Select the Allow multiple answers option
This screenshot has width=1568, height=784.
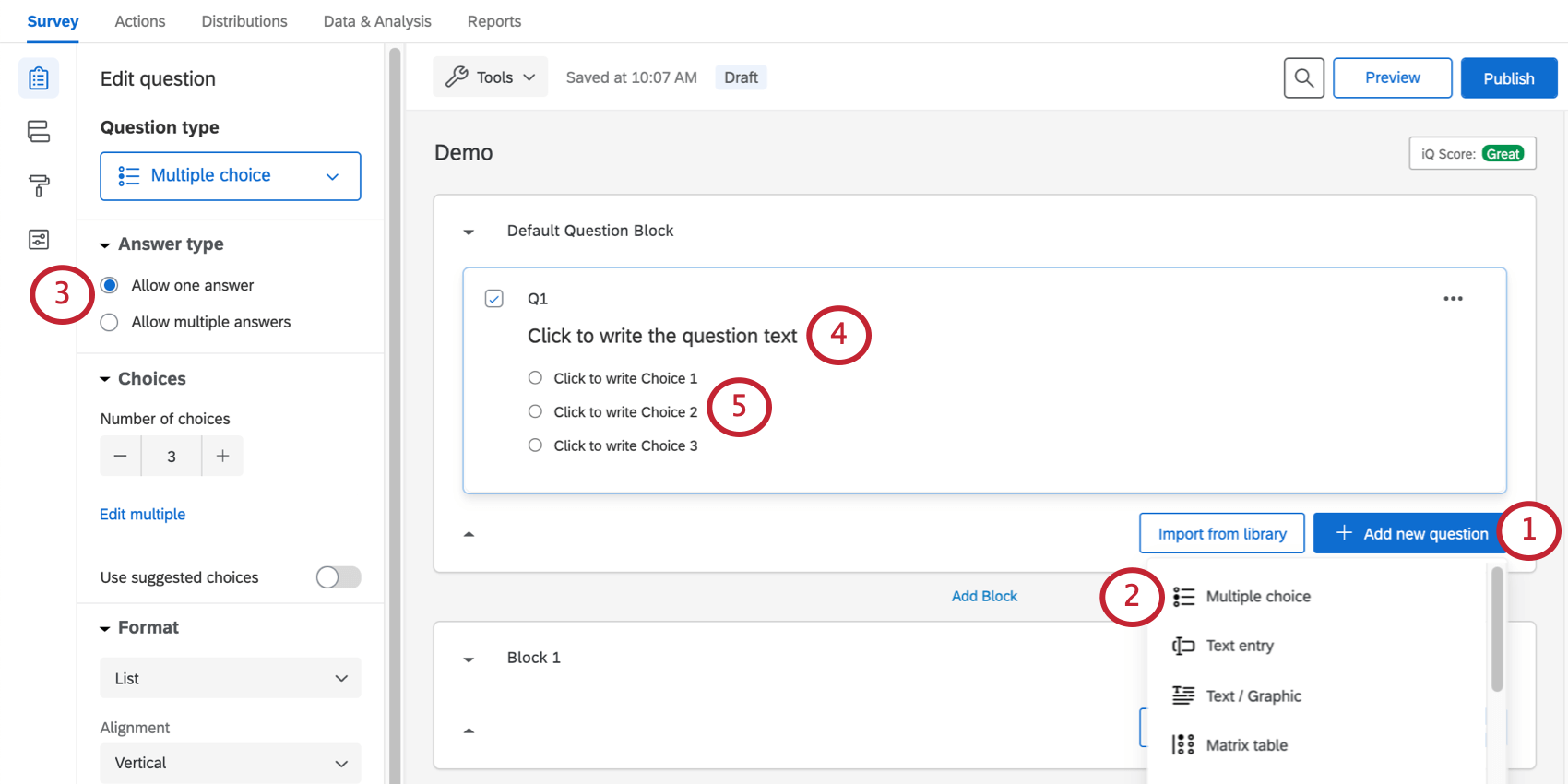click(110, 322)
